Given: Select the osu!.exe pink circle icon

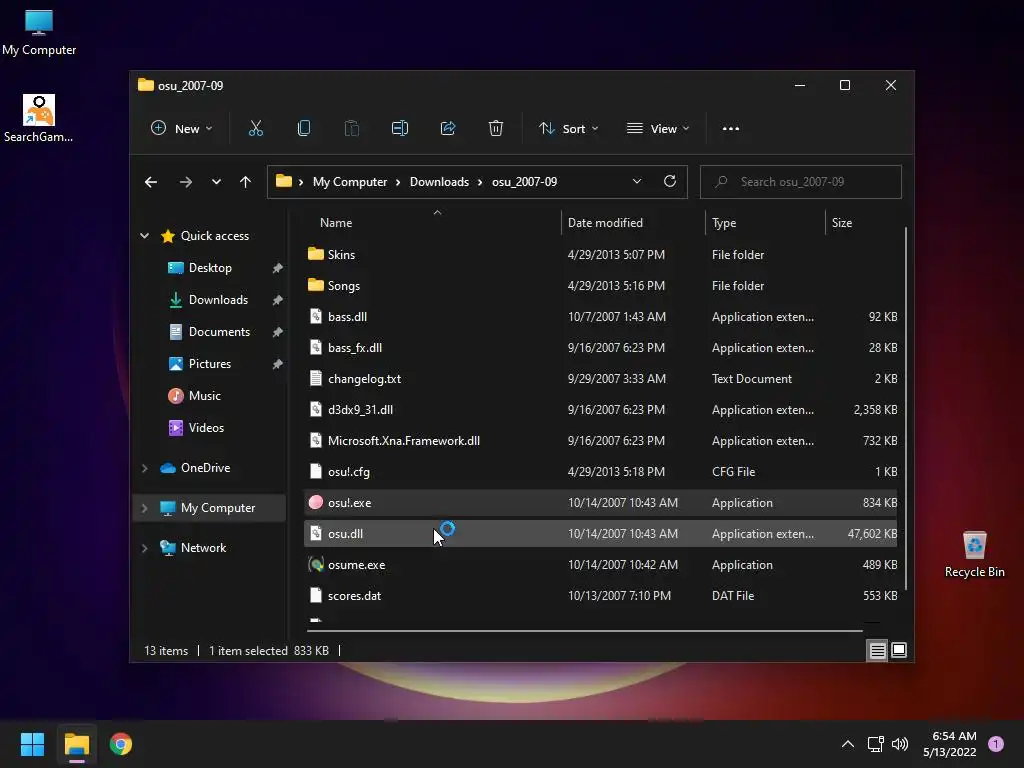Looking at the screenshot, I should (315, 502).
